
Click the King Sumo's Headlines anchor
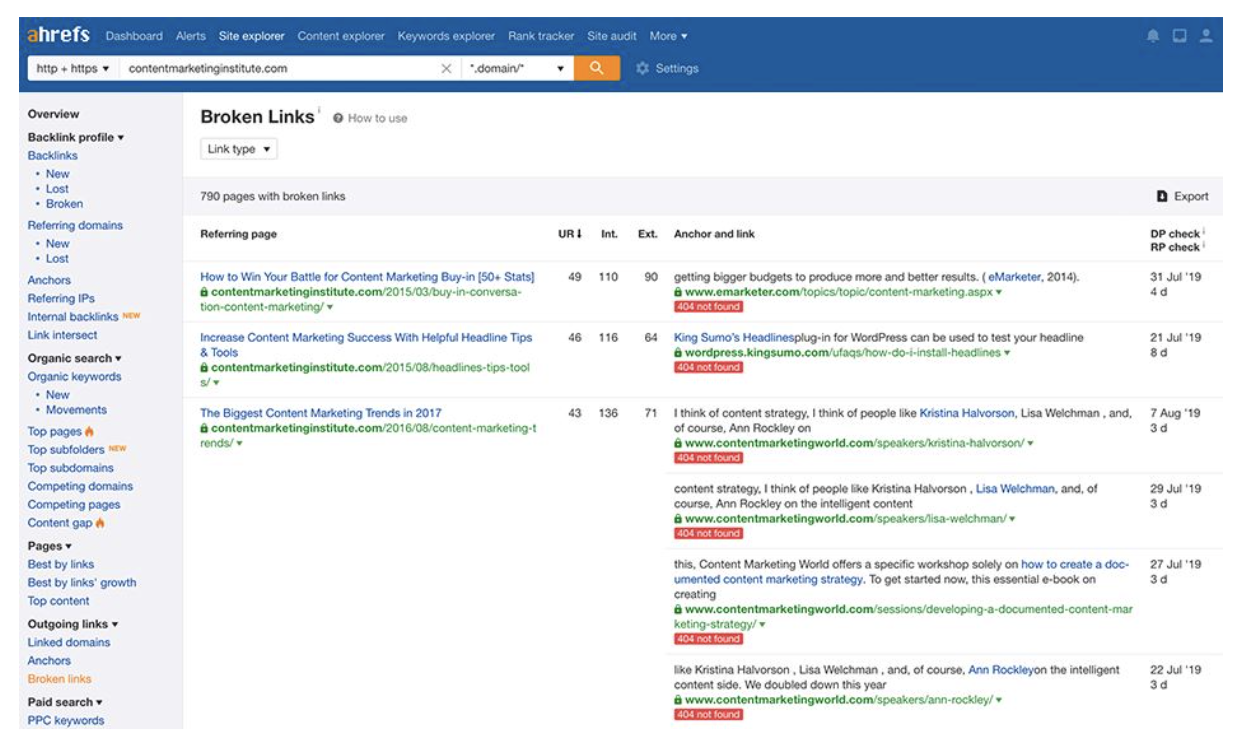pos(734,338)
